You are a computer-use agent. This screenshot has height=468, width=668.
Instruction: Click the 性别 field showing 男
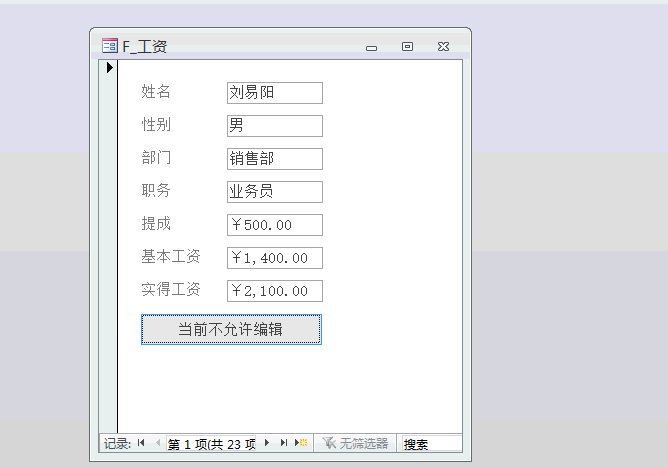[274, 126]
